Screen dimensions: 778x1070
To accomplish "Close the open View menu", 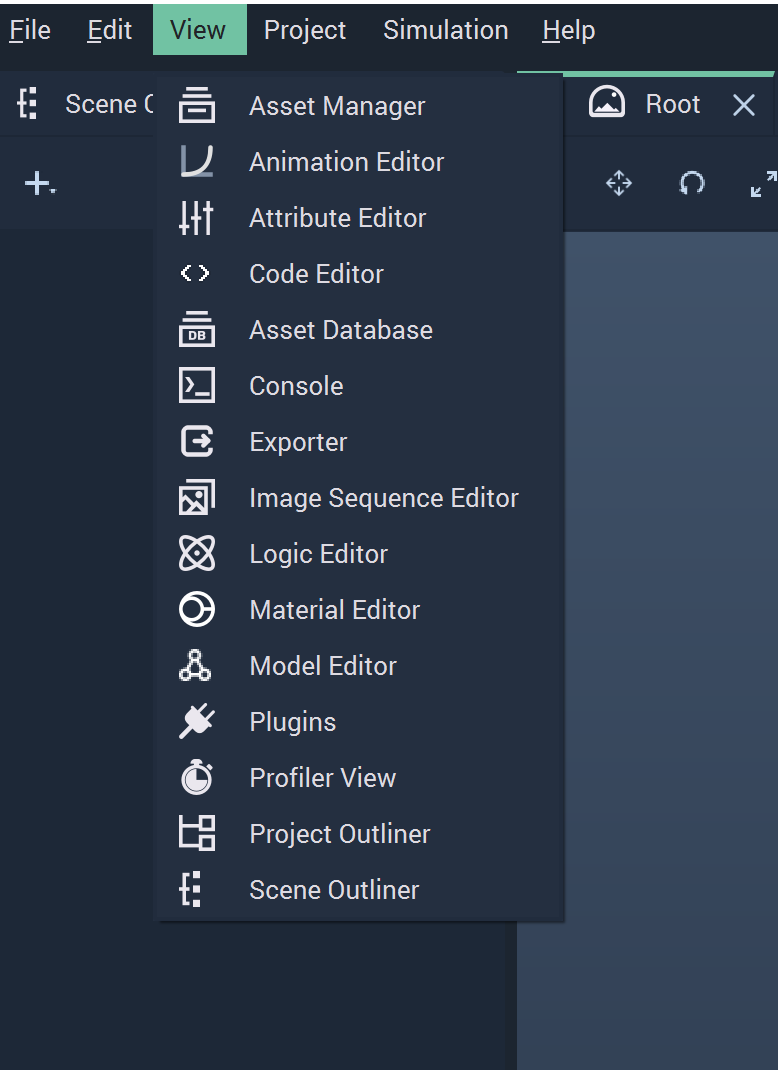I will pos(199,30).
